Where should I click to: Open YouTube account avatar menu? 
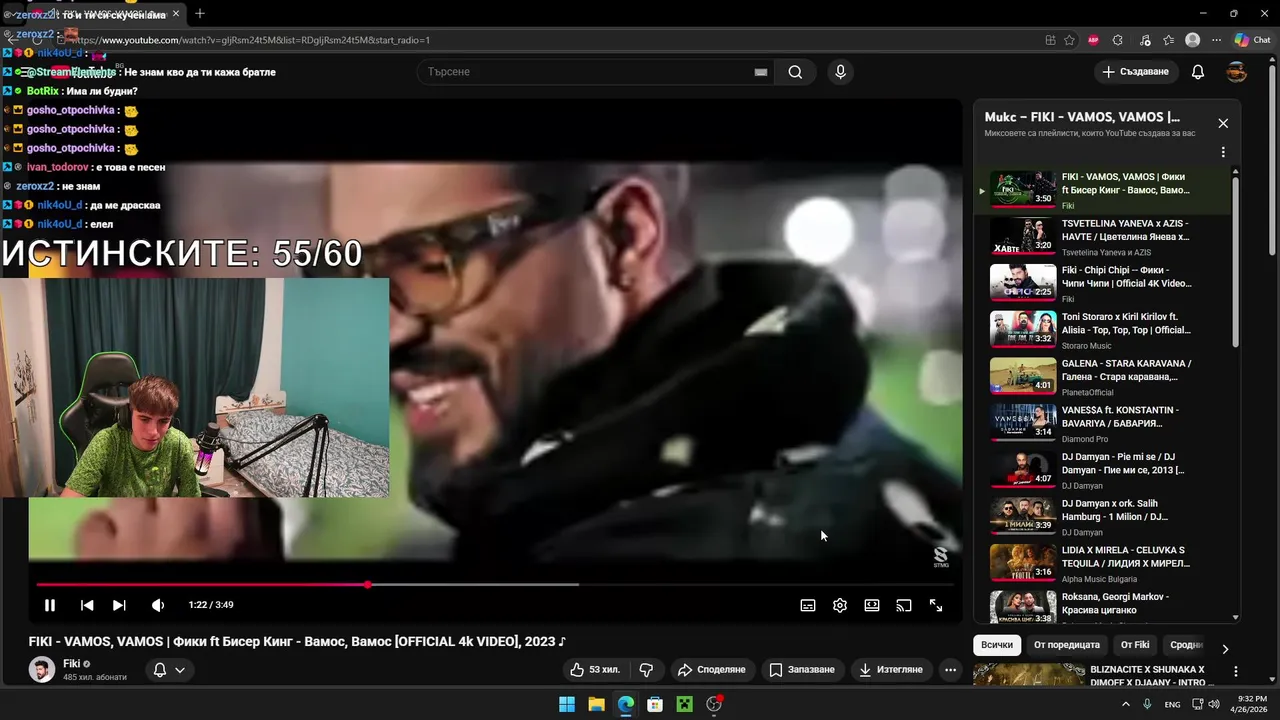coord(1237,72)
